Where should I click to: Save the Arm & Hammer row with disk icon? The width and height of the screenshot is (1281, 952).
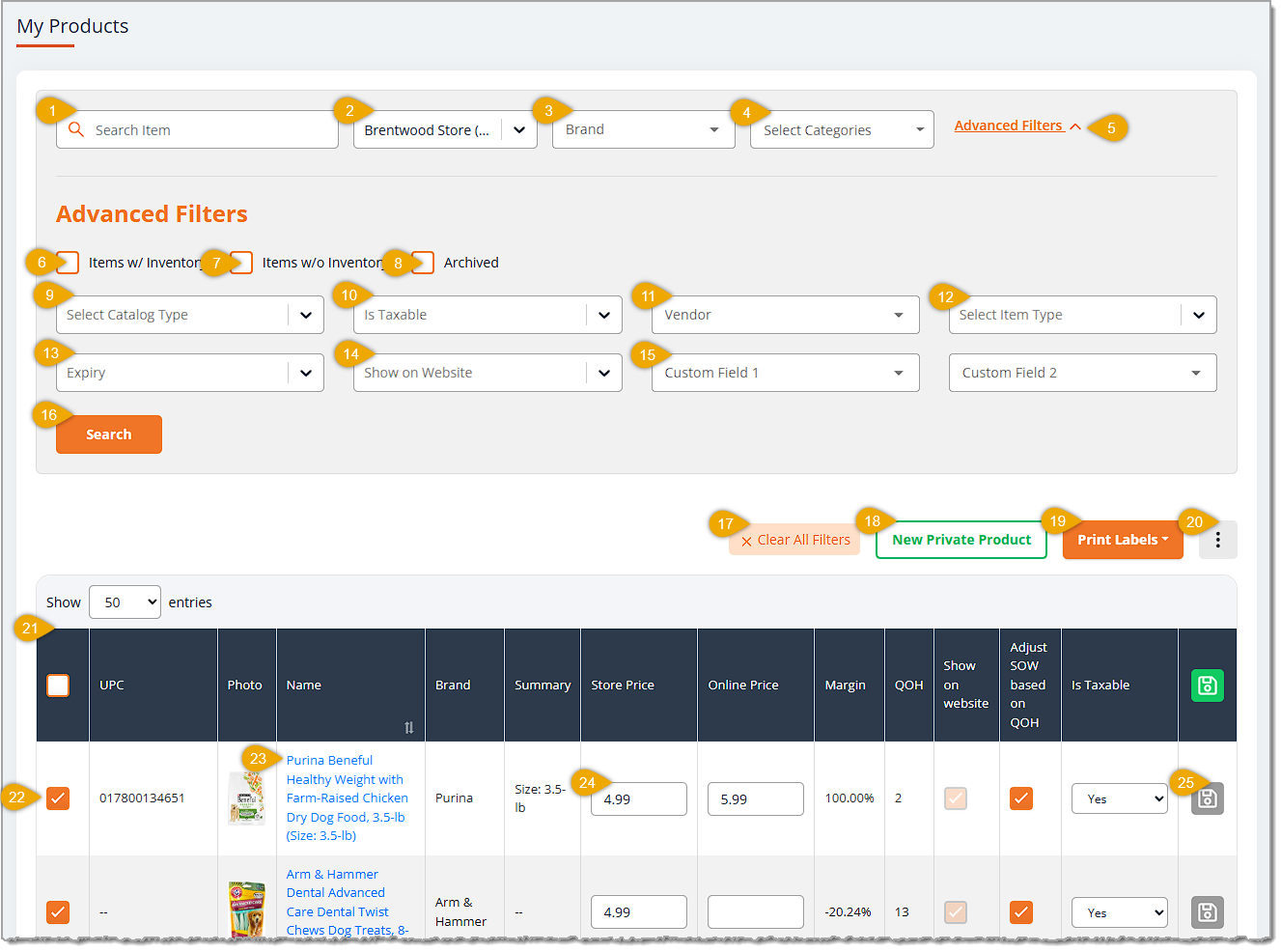click(x=1207, y=912)
